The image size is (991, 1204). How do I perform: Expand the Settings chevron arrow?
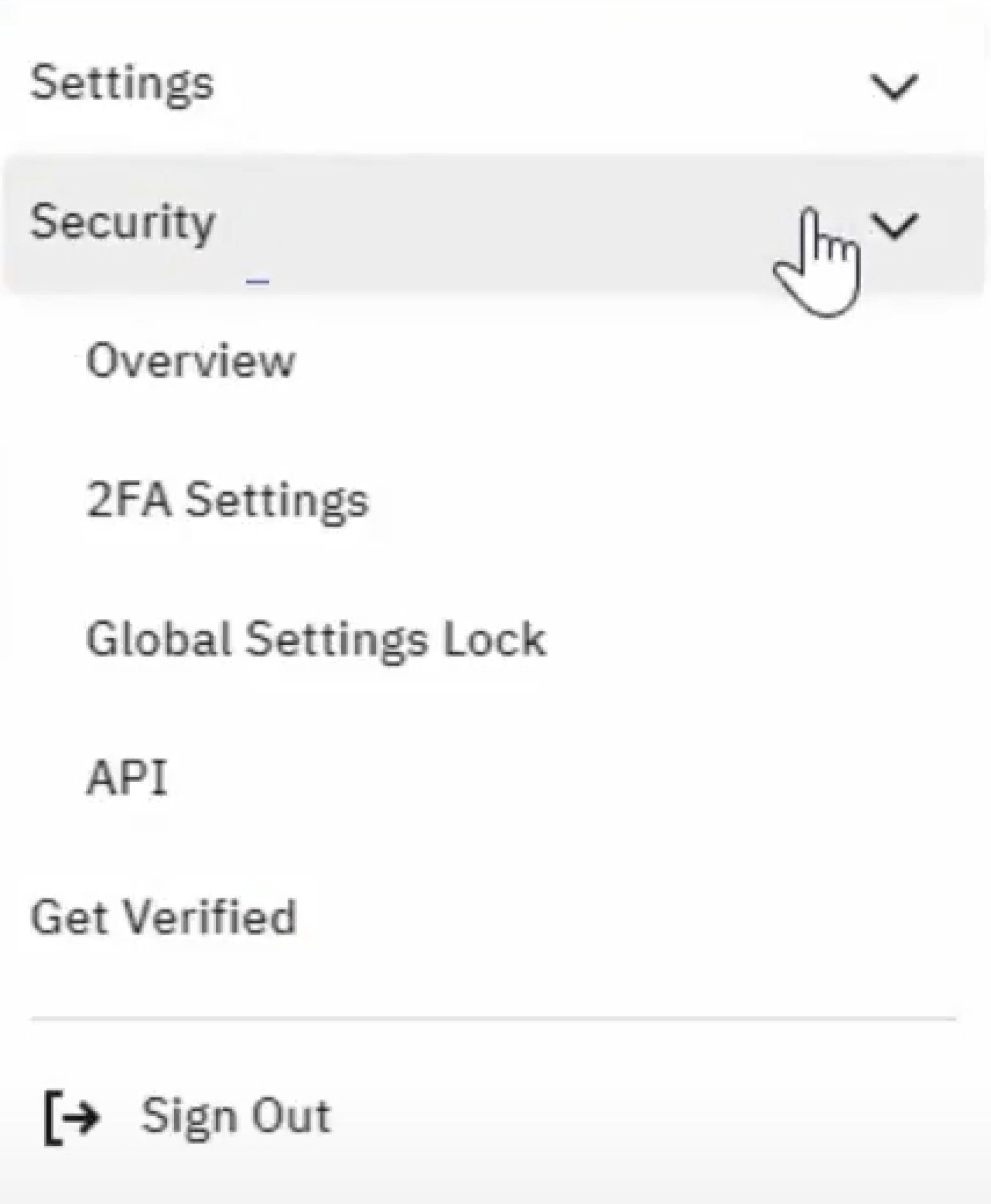click(x=893, y=87)
